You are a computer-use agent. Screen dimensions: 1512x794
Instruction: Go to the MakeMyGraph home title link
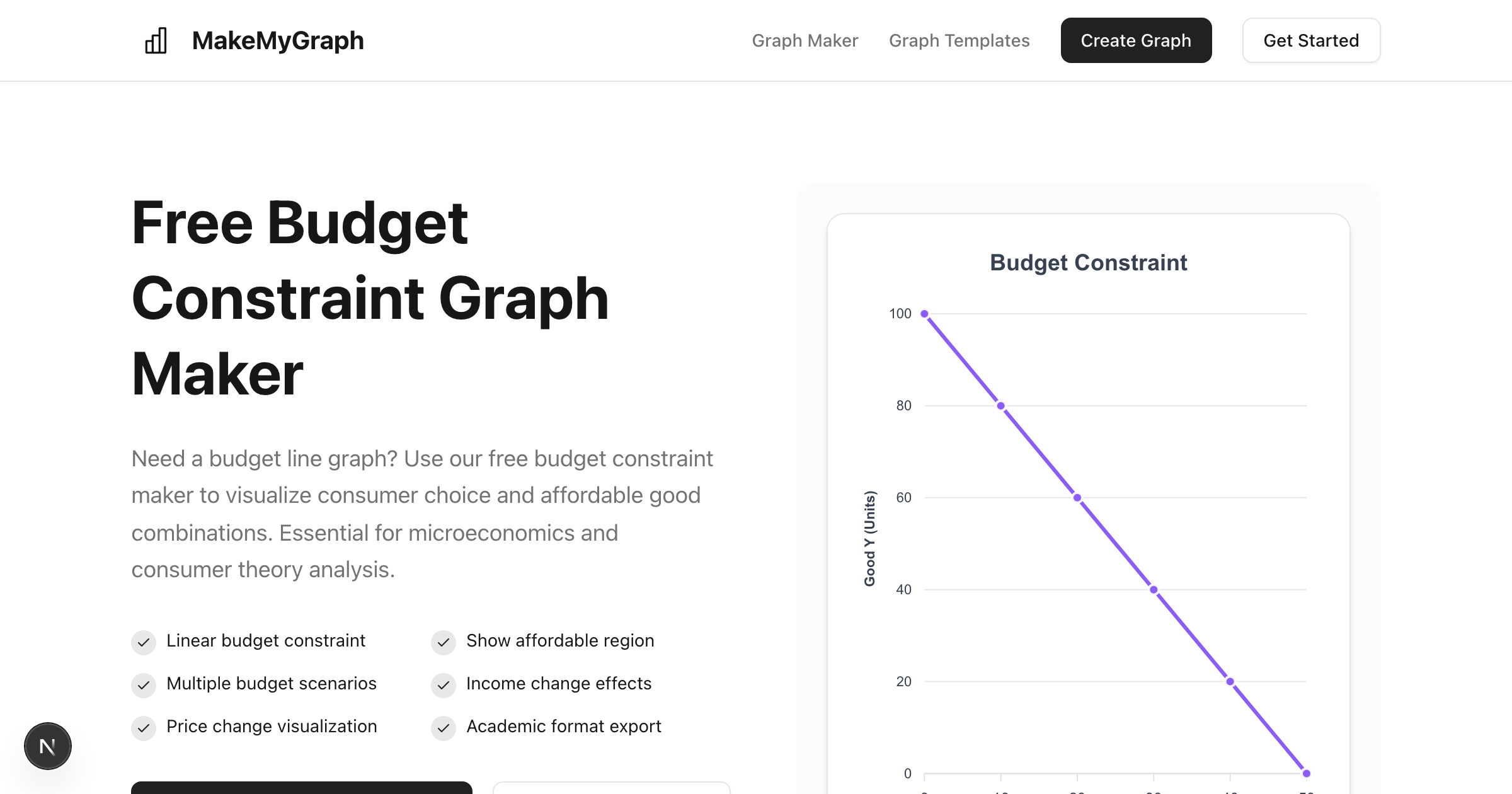coord(278,40)
